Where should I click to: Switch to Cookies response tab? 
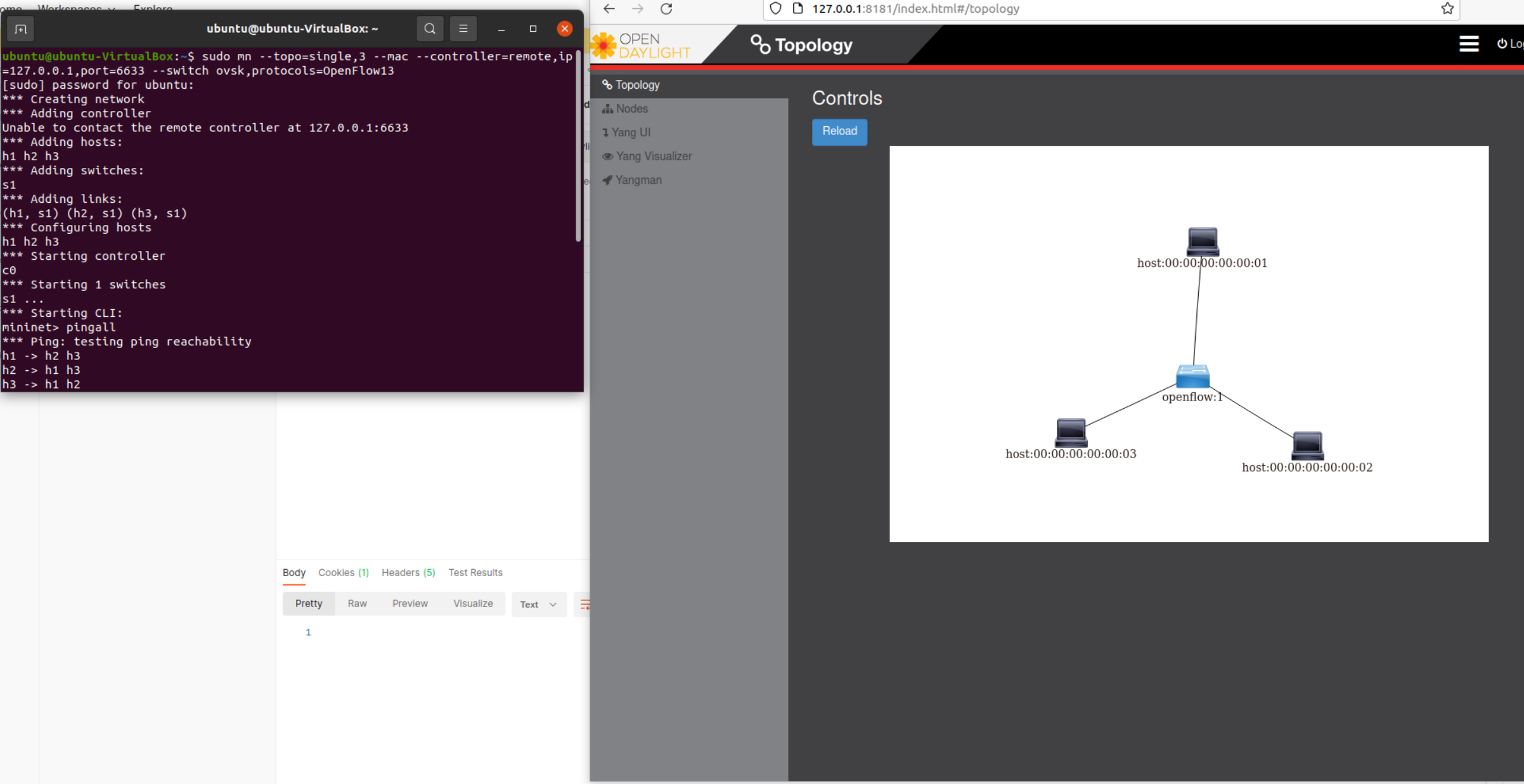343,573
